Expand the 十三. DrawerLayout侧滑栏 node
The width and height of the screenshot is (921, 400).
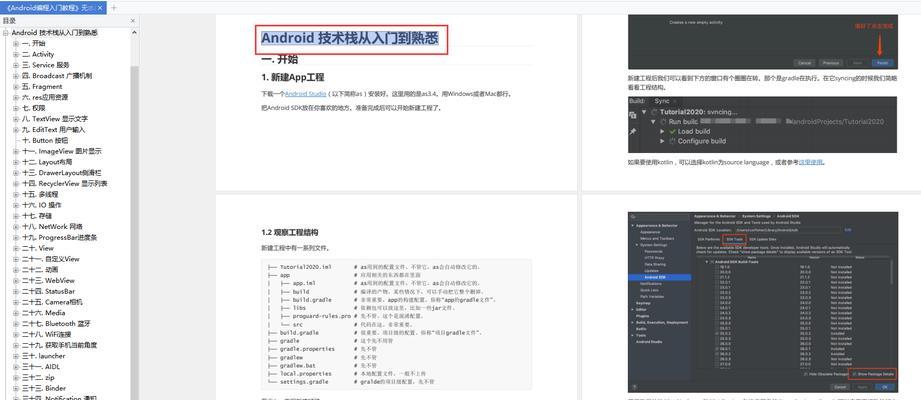pyautogui.click(x=16, y=173)
